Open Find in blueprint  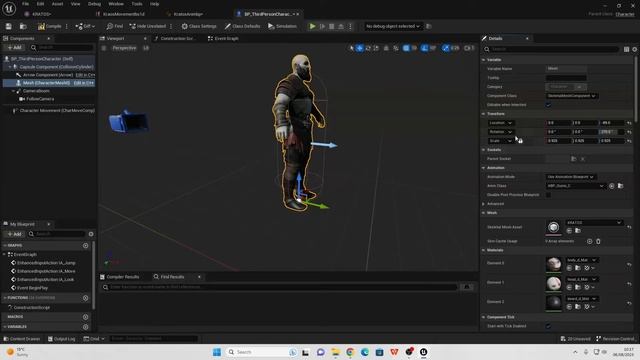pyautogui.click(x=115, y=26)
